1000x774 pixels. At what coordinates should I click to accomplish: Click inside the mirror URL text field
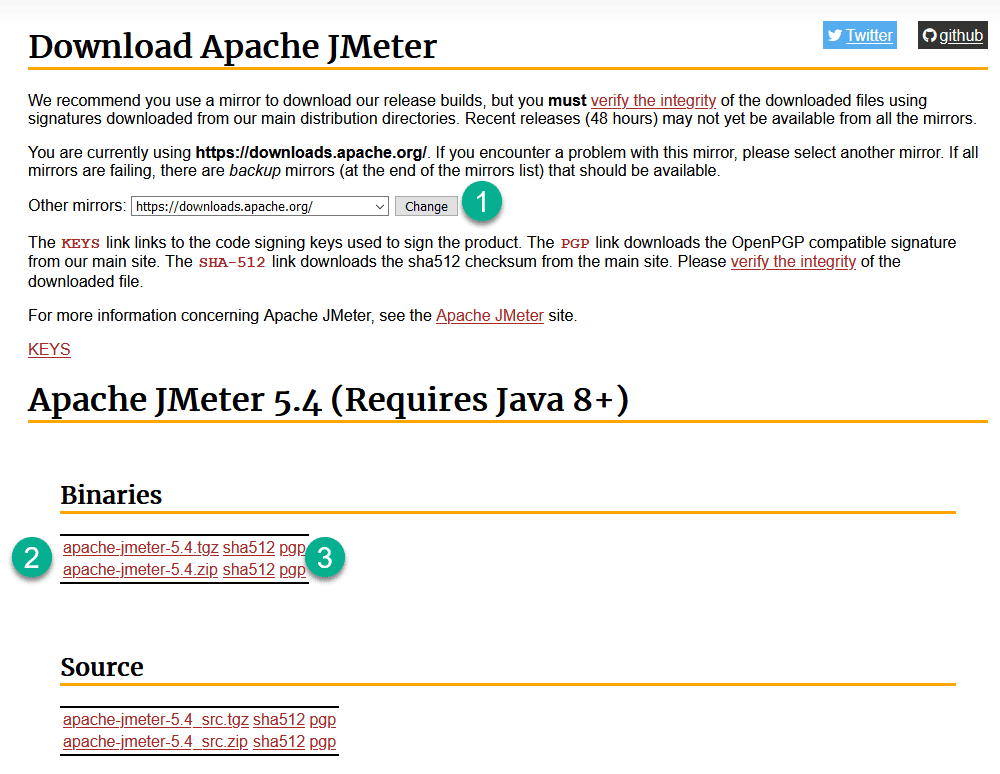(x=250, y=206)
